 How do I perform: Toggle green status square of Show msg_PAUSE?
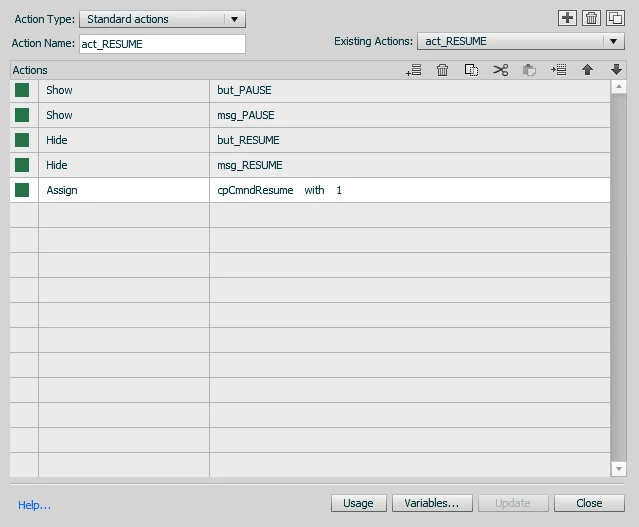click(22, 115)
